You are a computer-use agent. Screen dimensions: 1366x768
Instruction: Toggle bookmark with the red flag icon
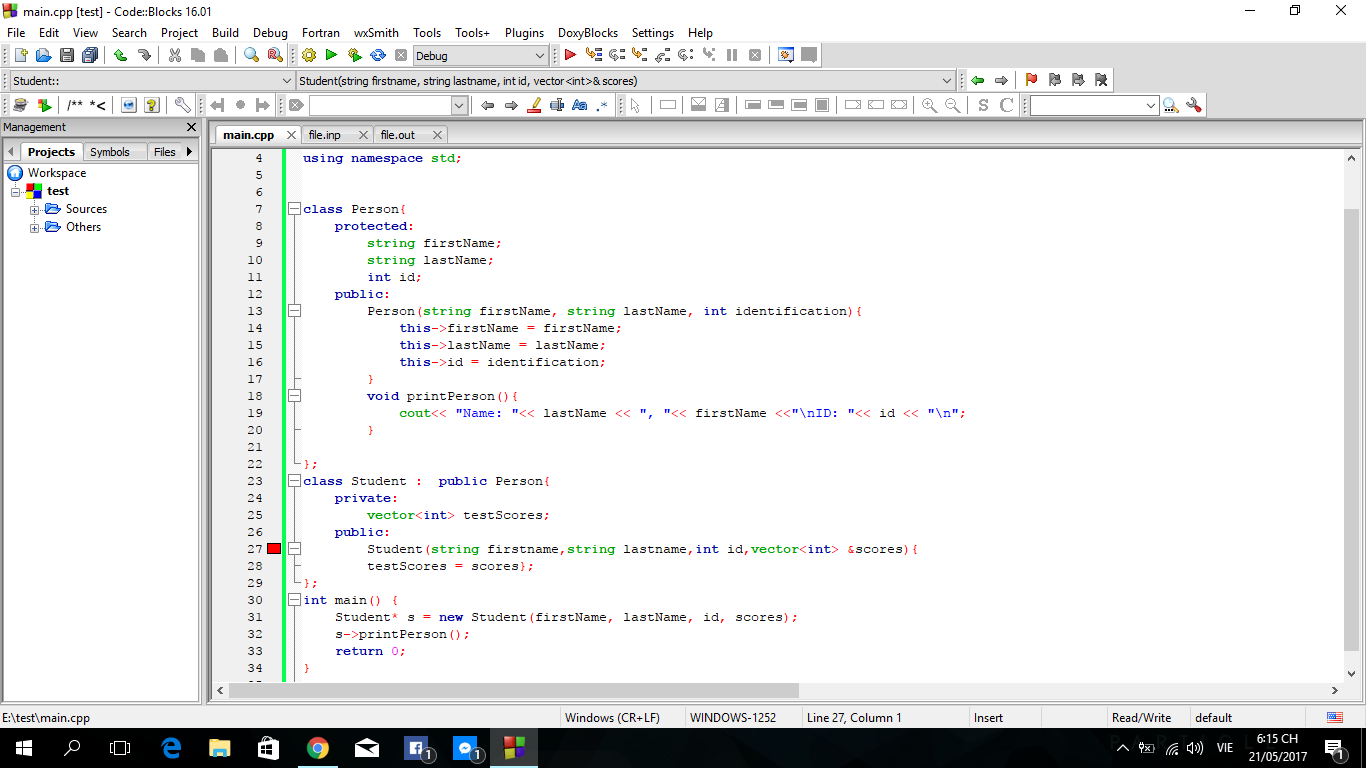[1031, 80]
